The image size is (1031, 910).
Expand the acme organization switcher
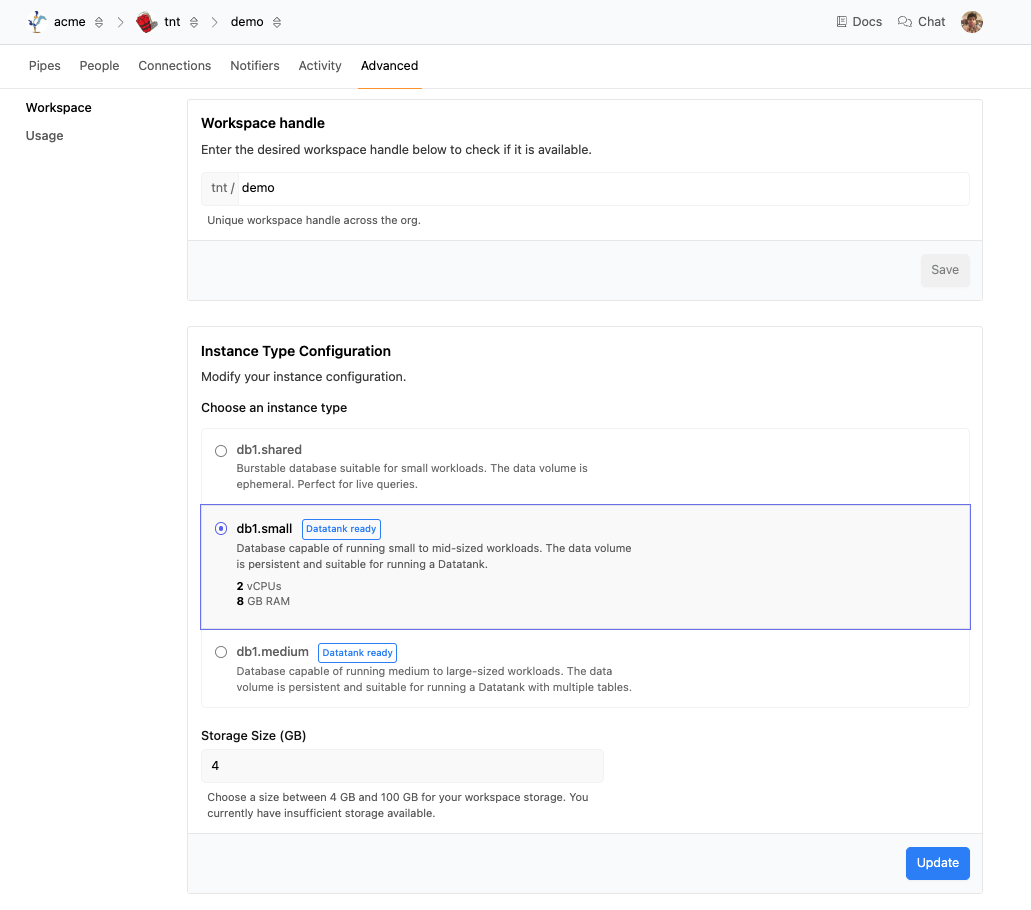pos(99,22)
